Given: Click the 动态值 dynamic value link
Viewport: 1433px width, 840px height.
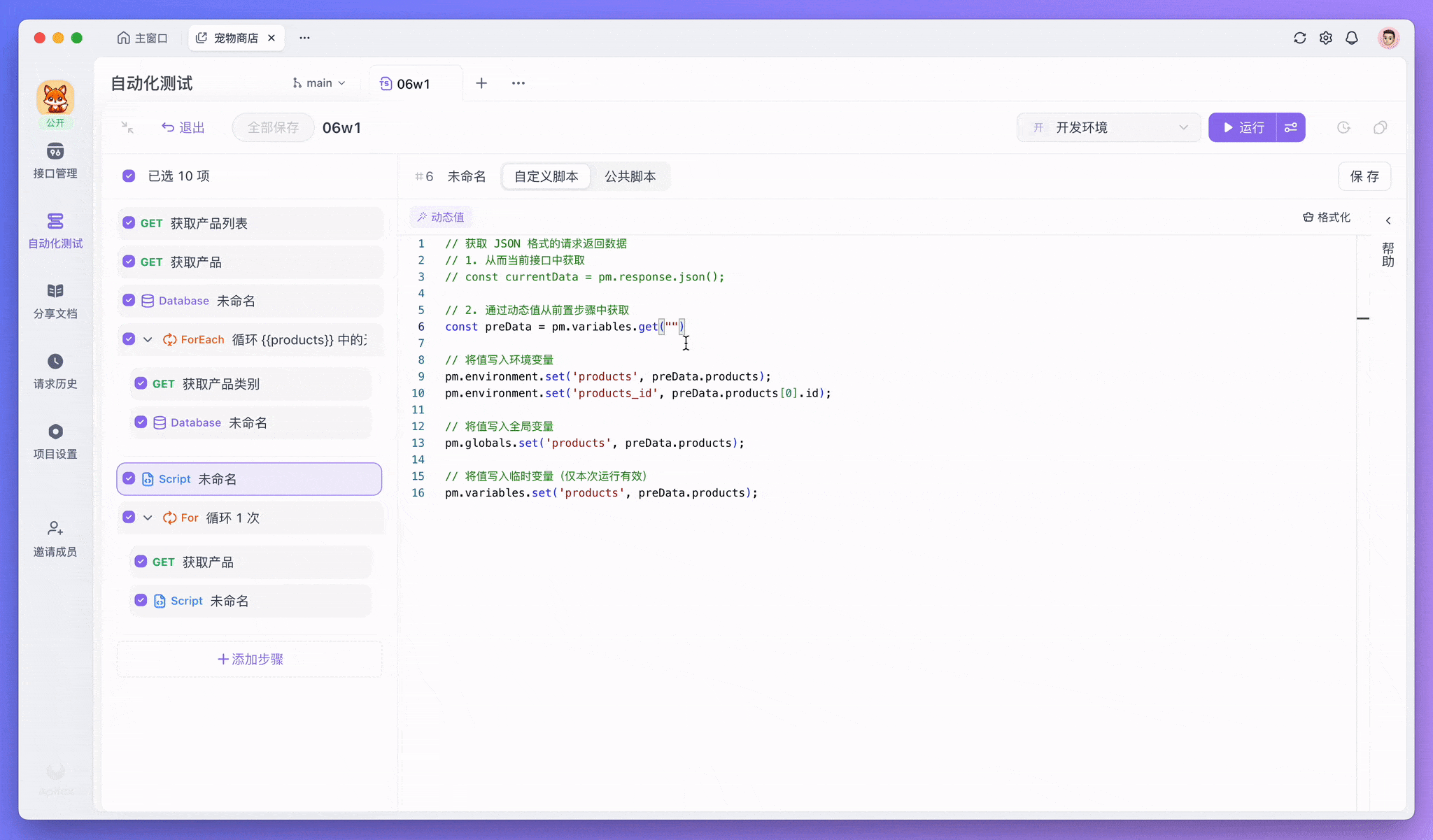Looking at the screenshot, I should point(441,217).
